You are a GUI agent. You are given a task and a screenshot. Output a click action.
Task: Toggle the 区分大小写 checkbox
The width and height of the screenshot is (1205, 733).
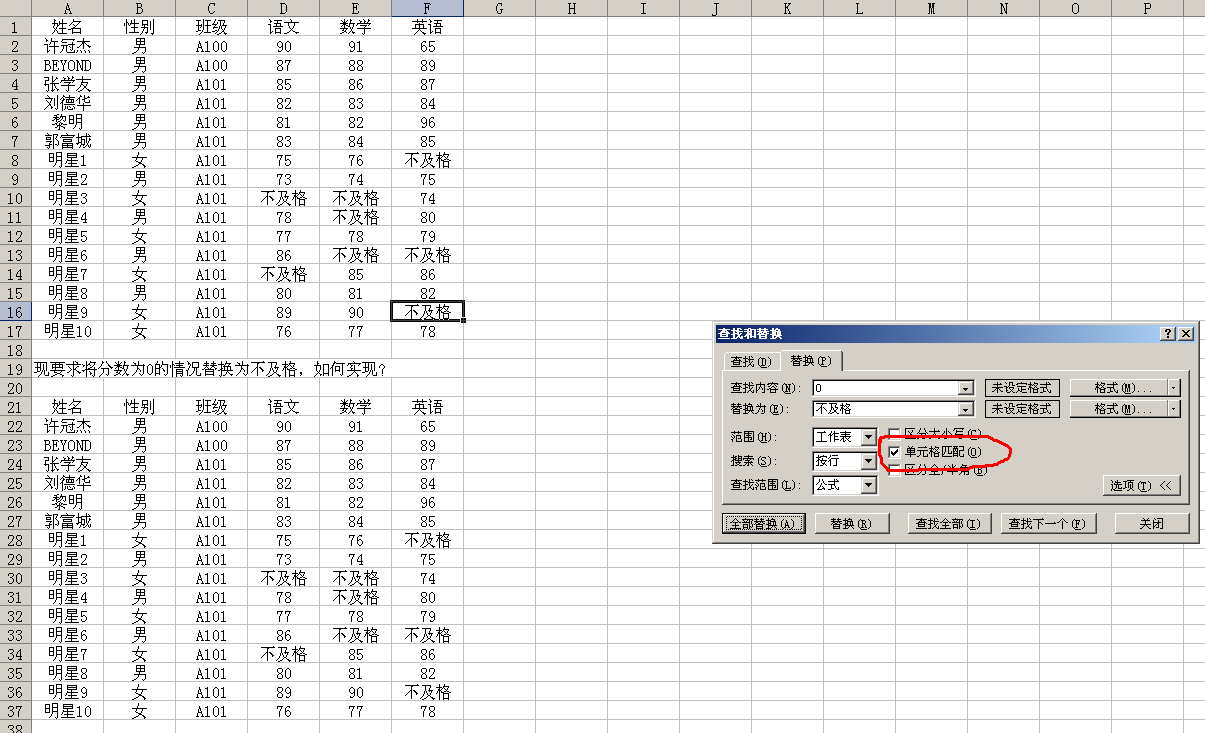coord(895,434)
